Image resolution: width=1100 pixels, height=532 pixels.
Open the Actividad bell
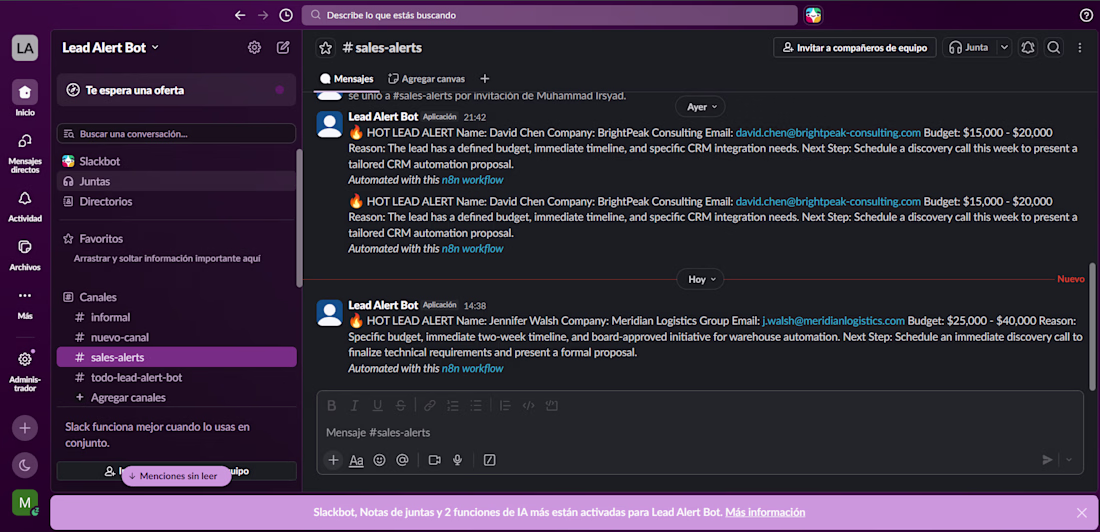[25, 206]
